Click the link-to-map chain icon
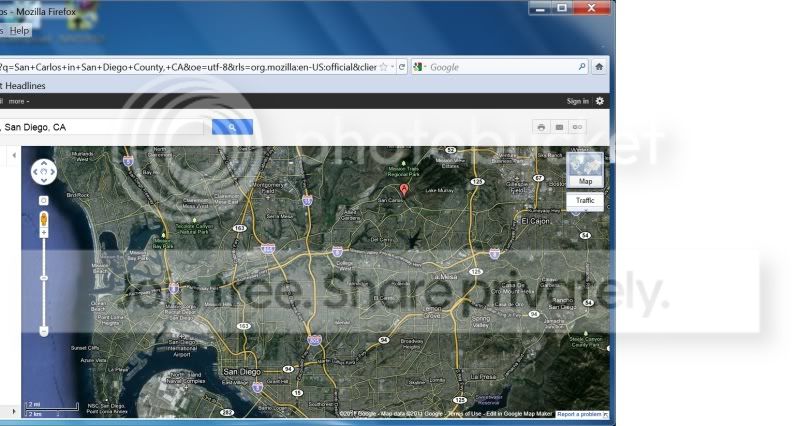The width and height of the screenshot is (798, 426). tap(577, 128)
